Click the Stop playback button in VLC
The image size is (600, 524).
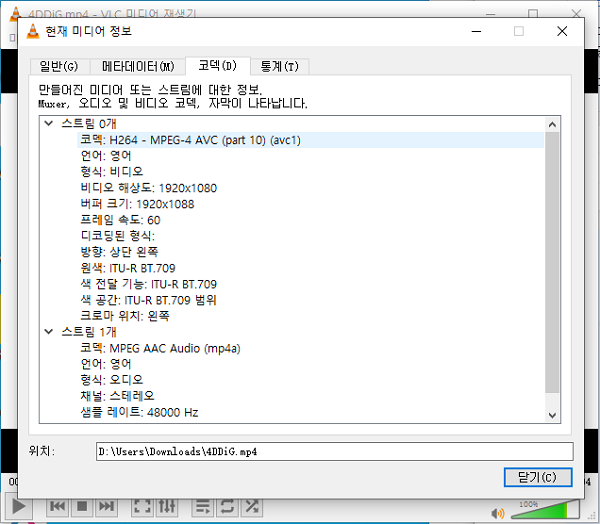pos(82,506)
